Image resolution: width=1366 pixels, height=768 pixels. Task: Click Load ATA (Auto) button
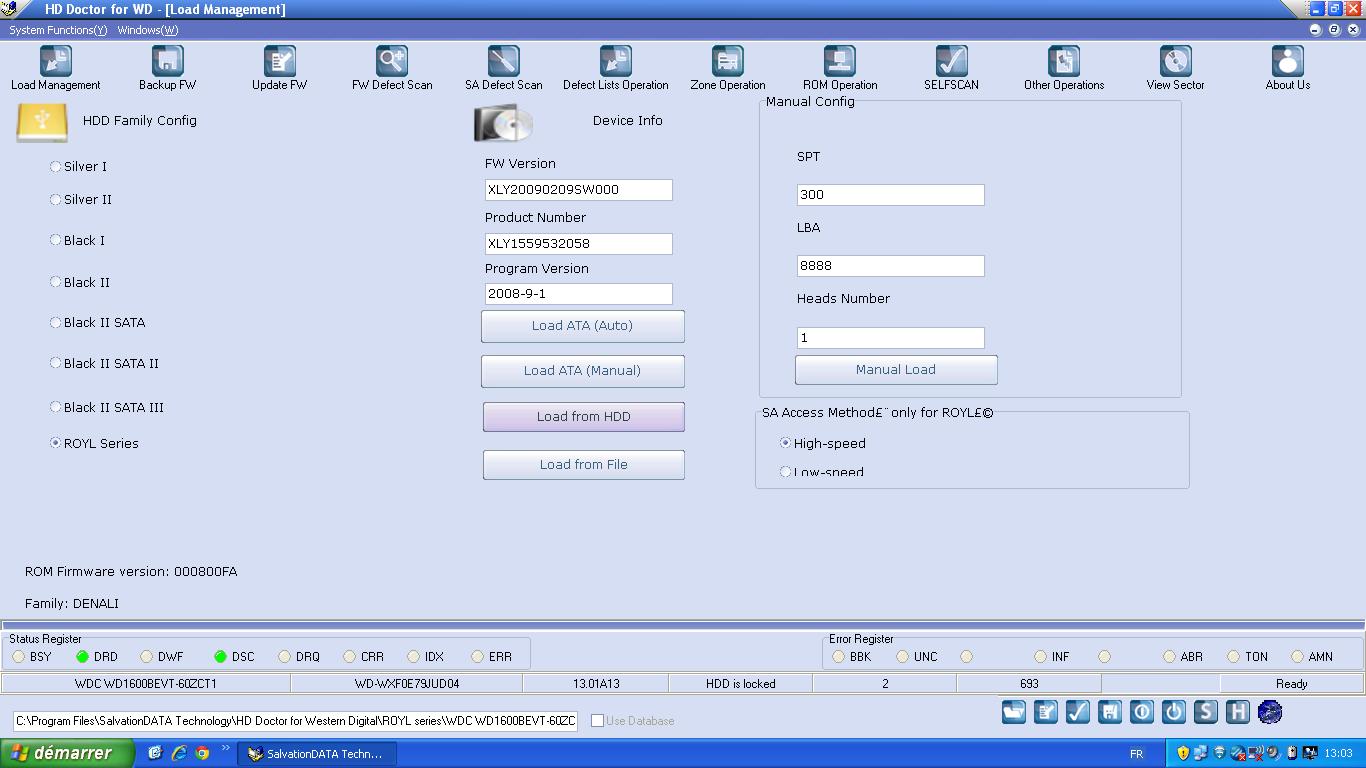[x=583, y=326]
